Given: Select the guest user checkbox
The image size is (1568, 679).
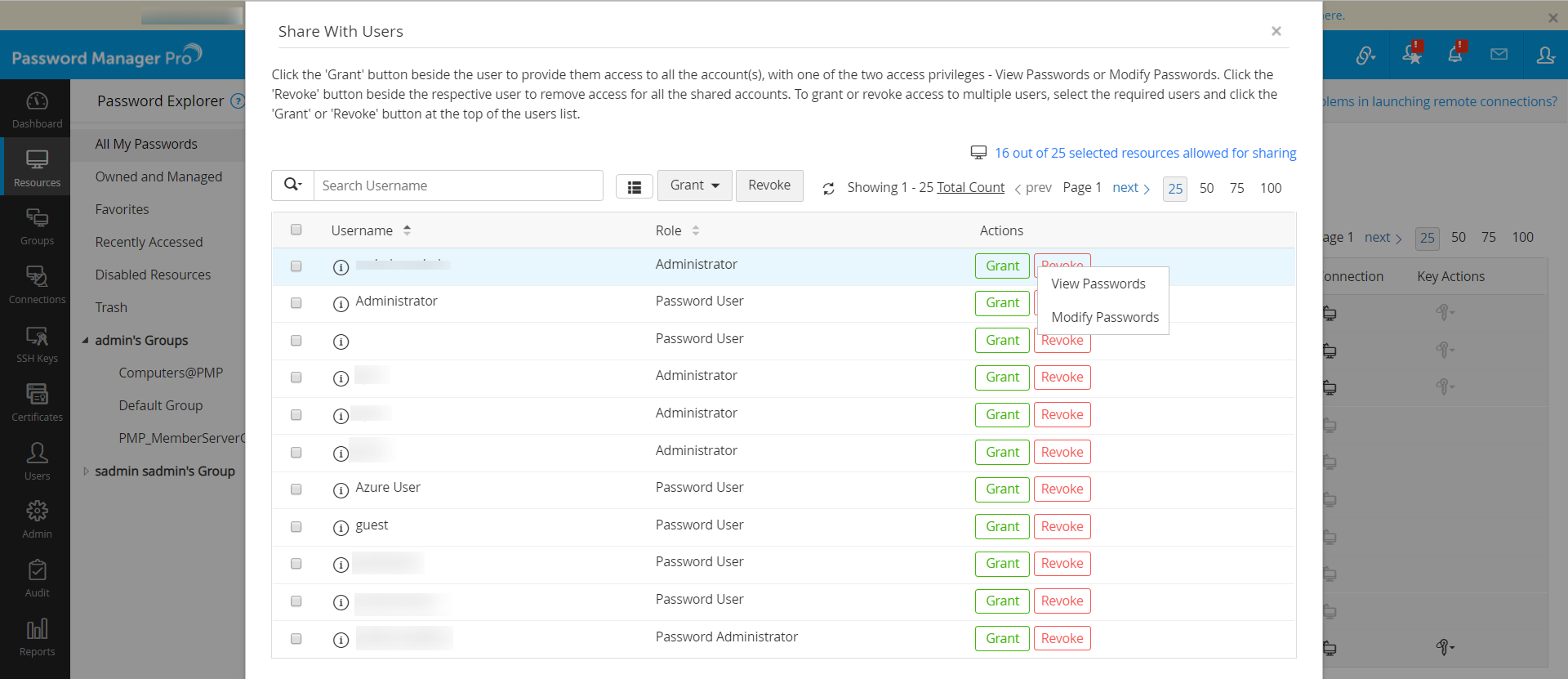Looking at the screenshot, I should coord(296,527).
